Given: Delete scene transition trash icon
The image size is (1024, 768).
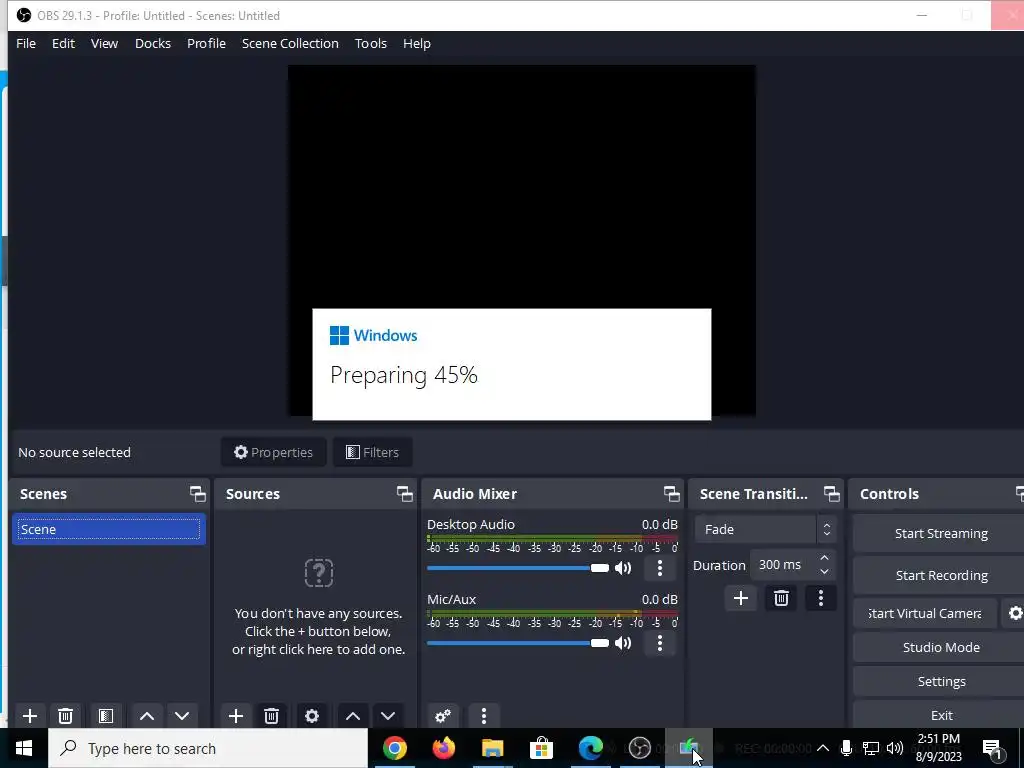Looking at the screenshot, I should point(781,598).
